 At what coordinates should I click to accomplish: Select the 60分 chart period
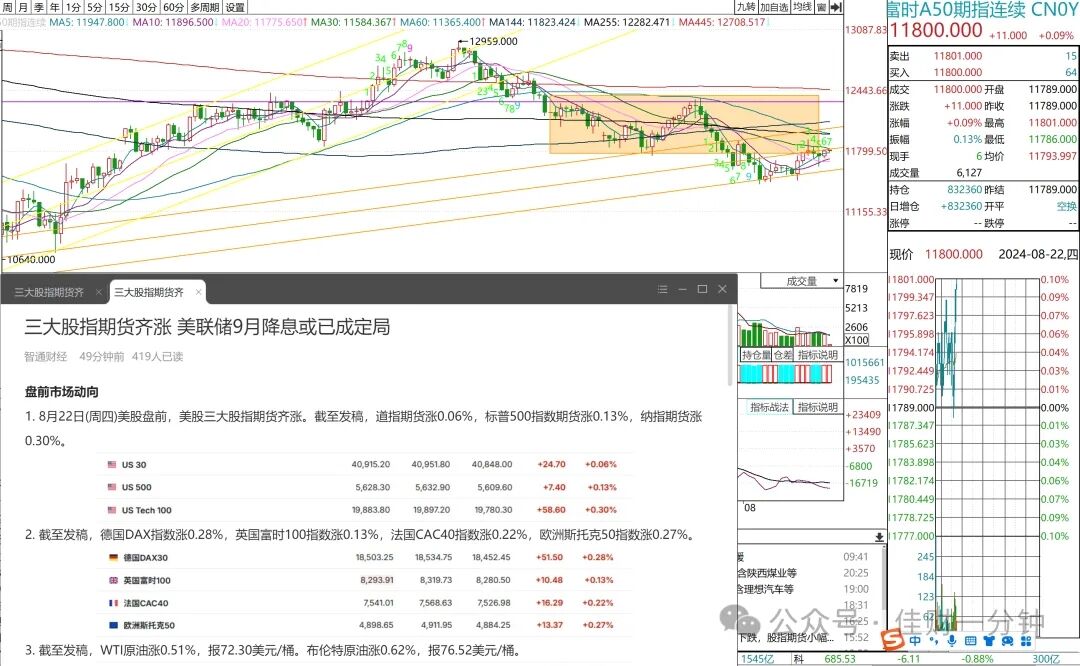[x=174, y=7]
